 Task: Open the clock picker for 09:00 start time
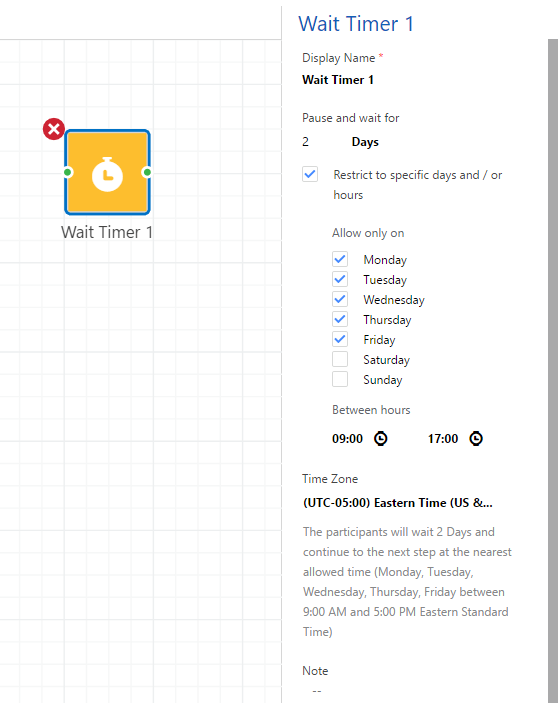[381, 438]
